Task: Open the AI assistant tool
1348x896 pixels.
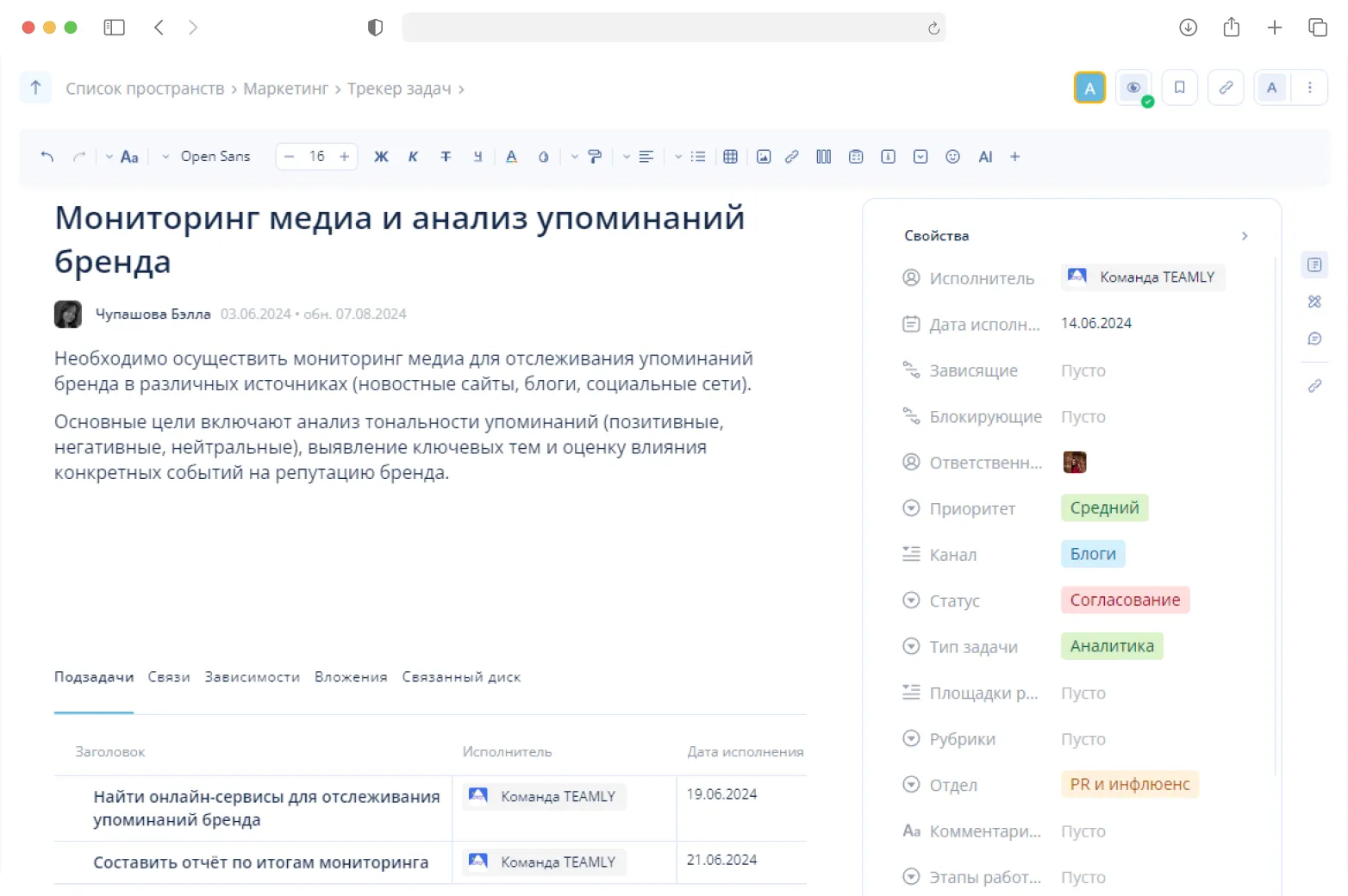Action: [x=985, y=157]
